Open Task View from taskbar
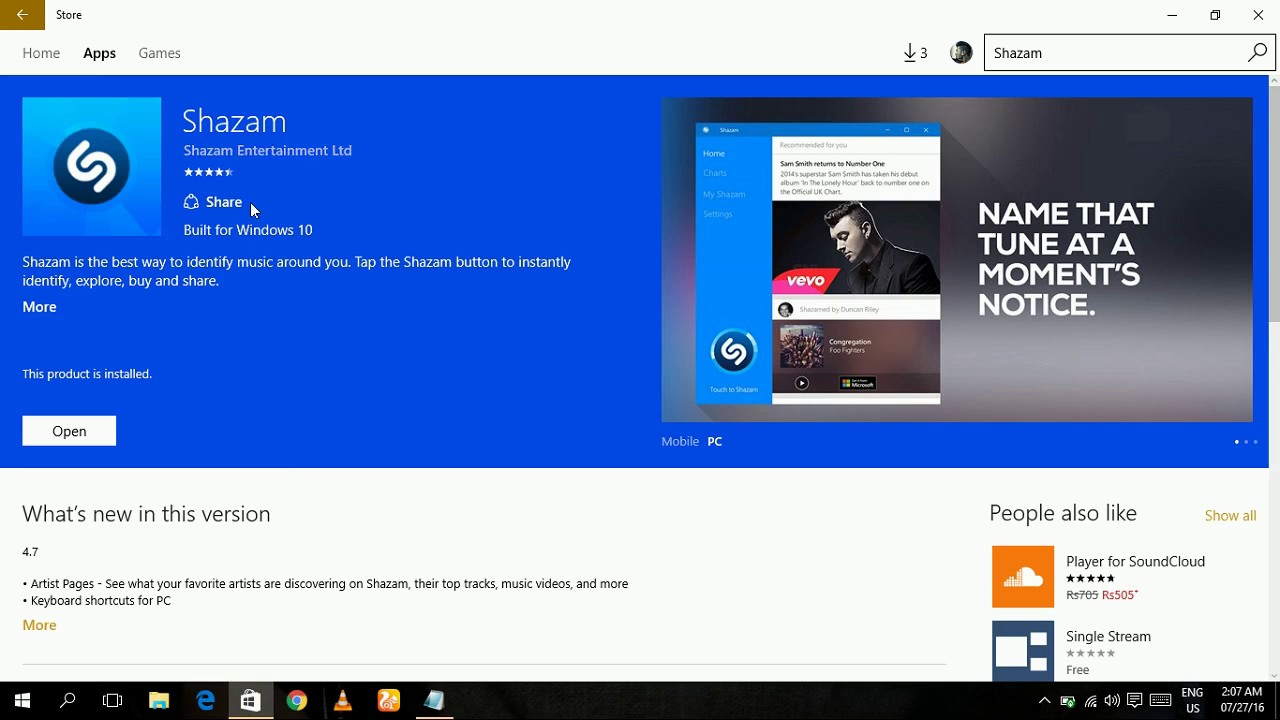Image resolution: width=1280 pixels, height=720 pixels. 113,701
